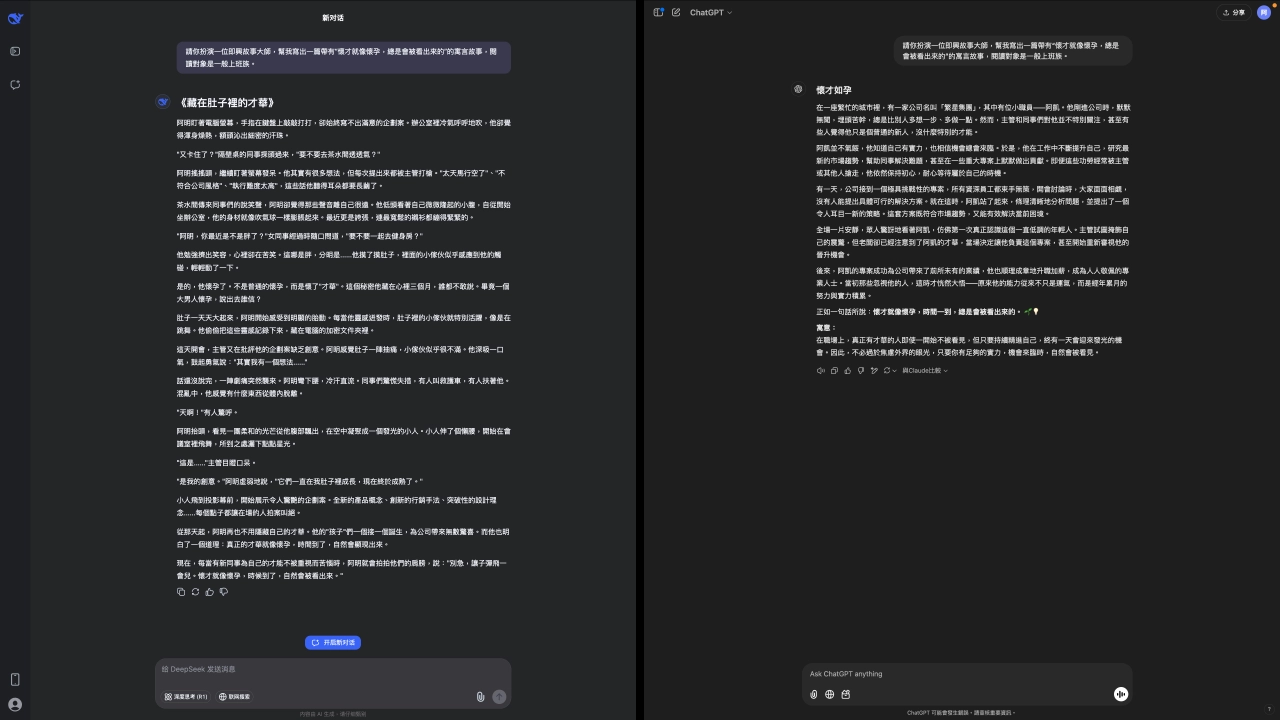Click the ChatGPT logo beside response
The height and width of the screenshot is (720, 1280).
point(798,89)
